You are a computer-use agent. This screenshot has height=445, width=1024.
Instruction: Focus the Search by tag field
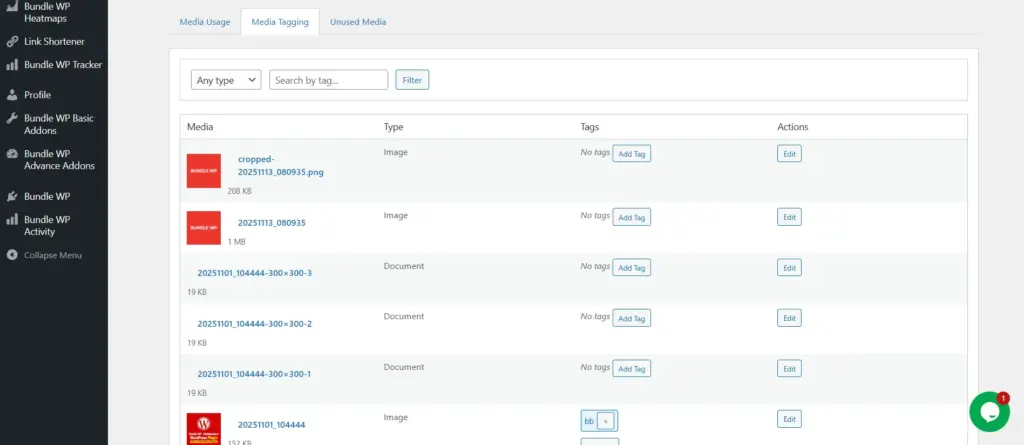328,80
